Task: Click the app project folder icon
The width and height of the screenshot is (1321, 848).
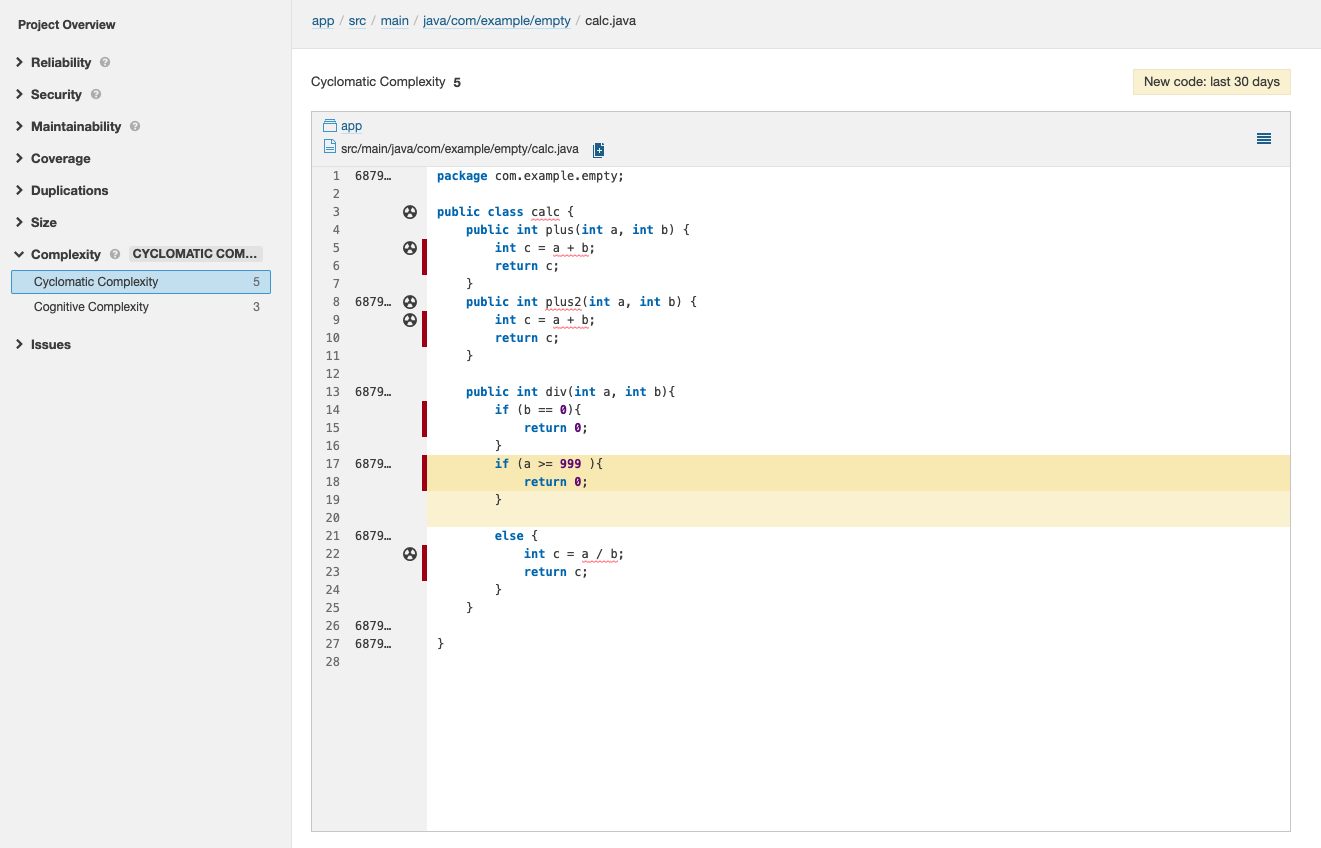Action: point(330,126)
